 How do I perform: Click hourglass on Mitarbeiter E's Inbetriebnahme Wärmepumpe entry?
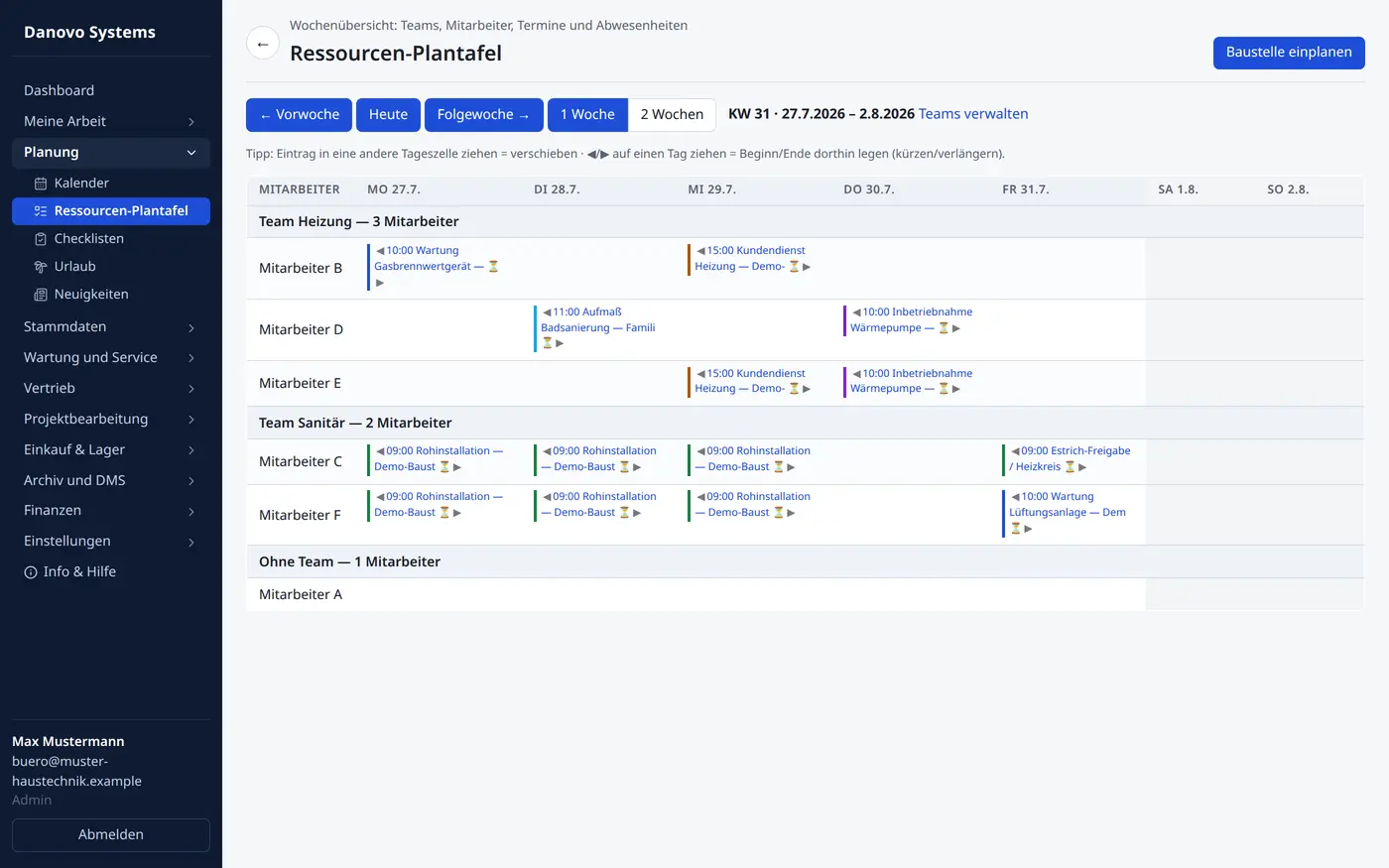(944, 389)
